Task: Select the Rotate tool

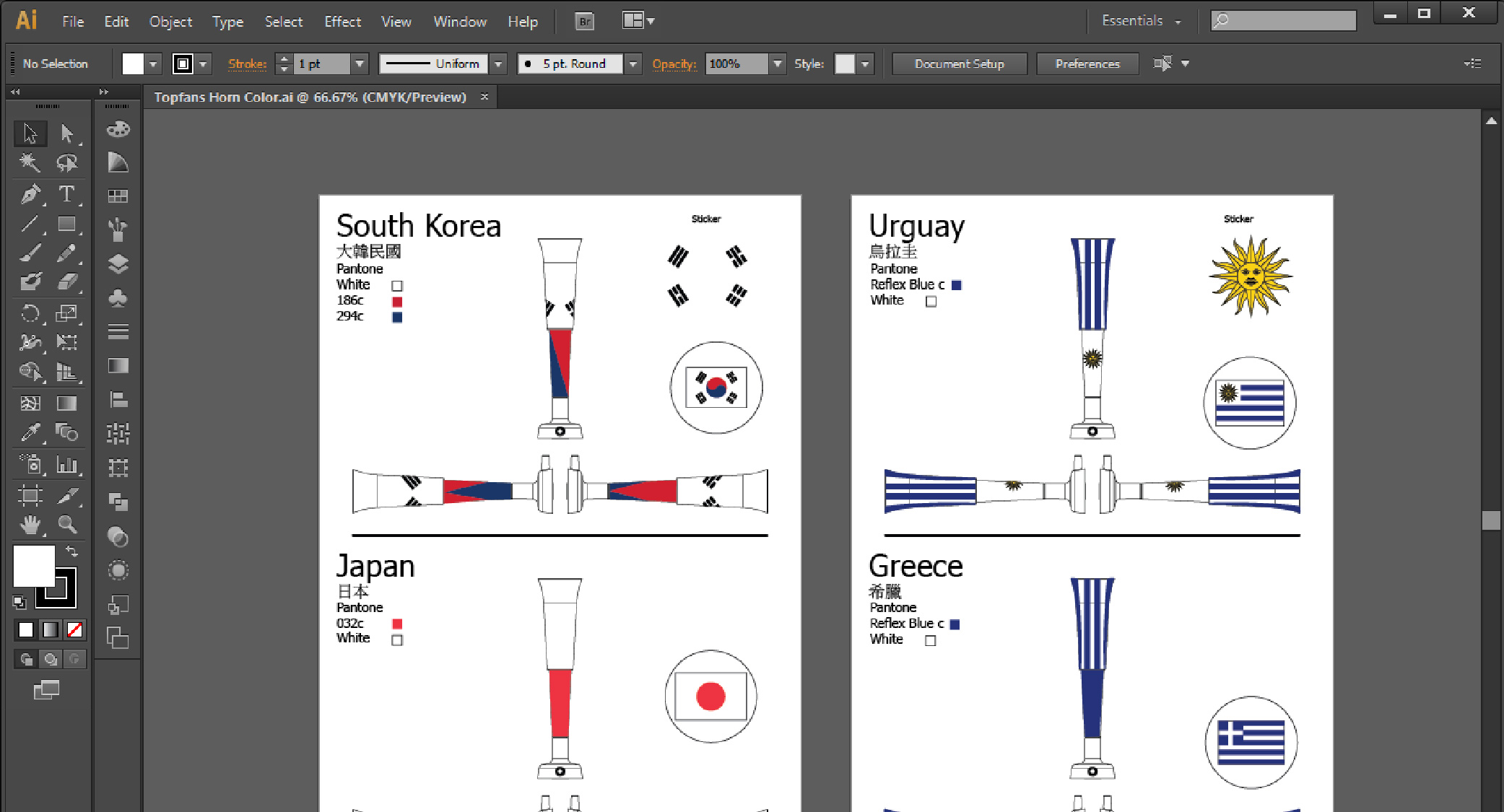Action: click(30, 313)
